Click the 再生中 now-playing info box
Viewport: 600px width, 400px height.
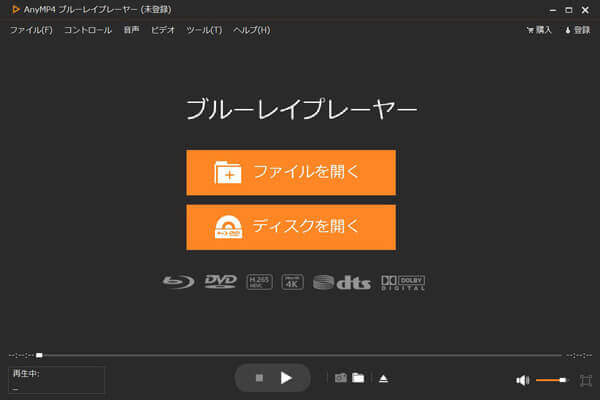[55, 379]
